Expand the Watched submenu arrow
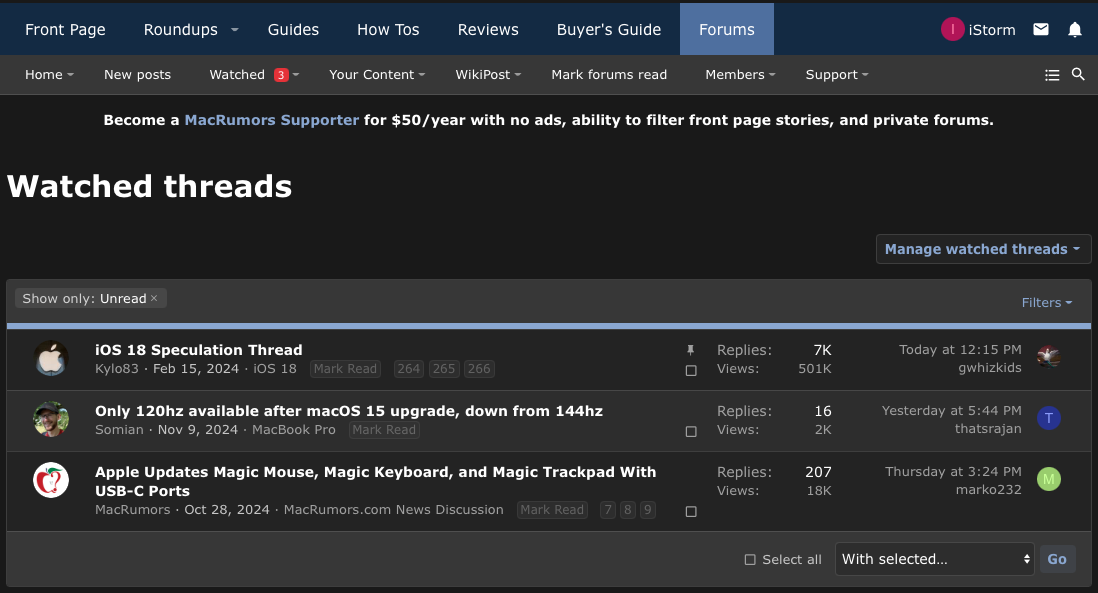Image resolution: width=1098 pixels, height=593 pixels. point(296,75)
